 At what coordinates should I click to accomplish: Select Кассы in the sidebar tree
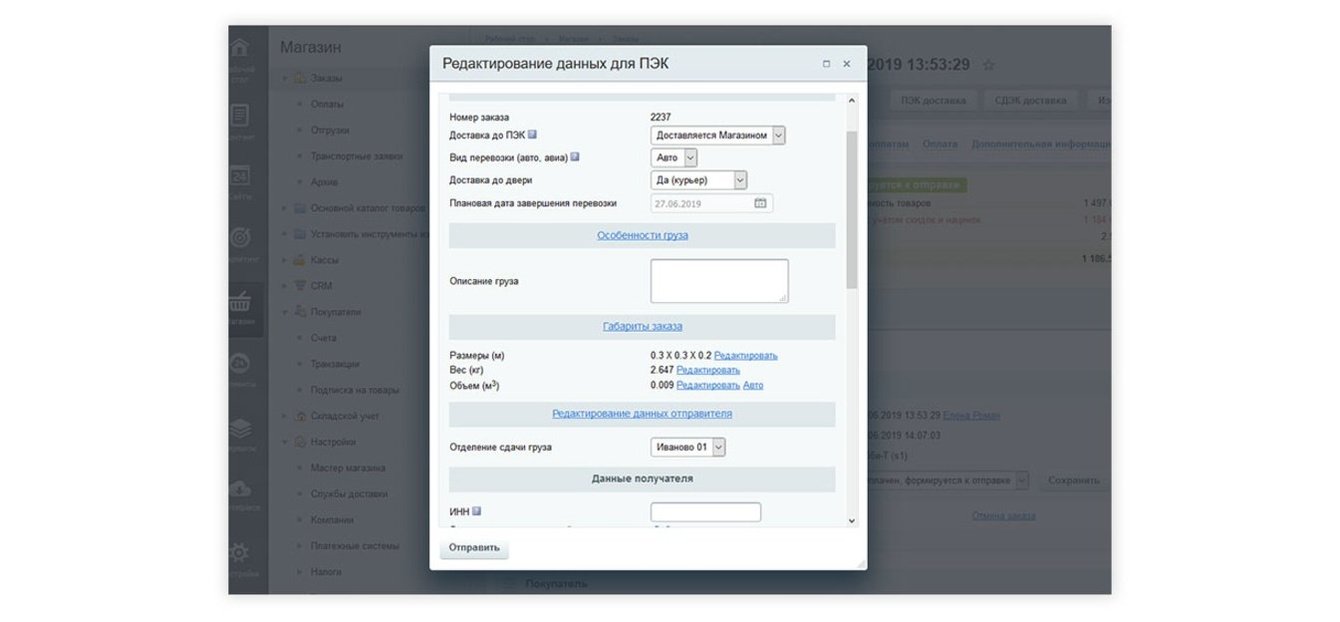(x=325, y=260)
